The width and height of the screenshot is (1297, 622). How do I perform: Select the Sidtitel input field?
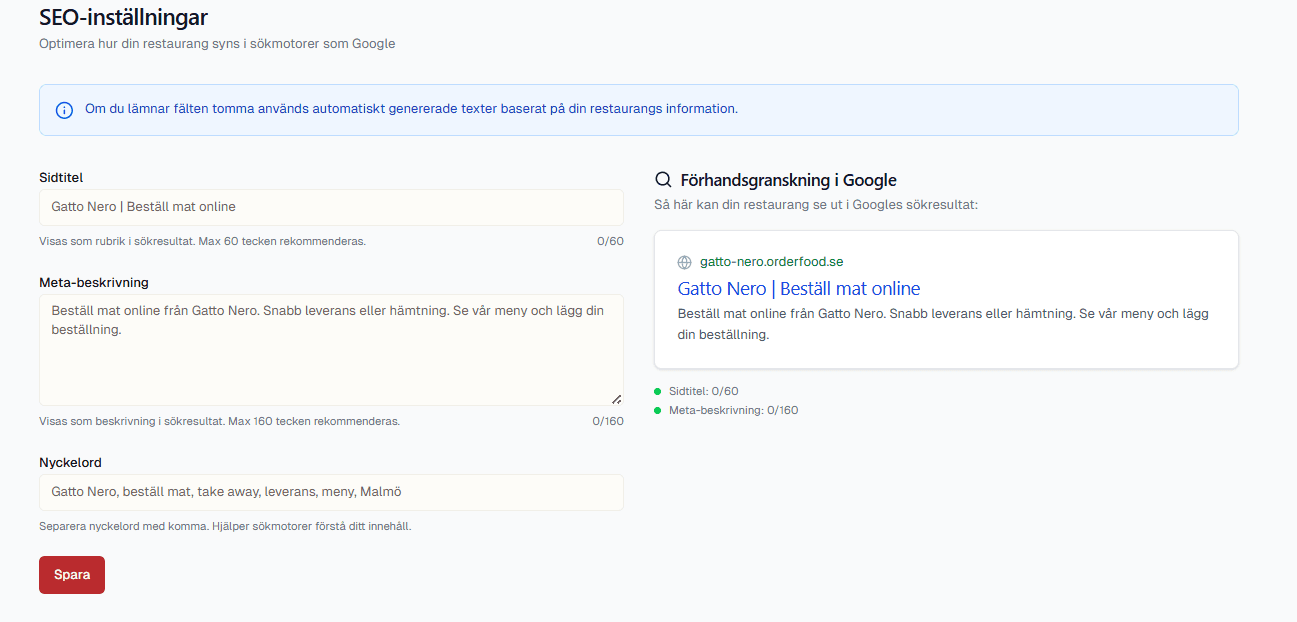330,207
